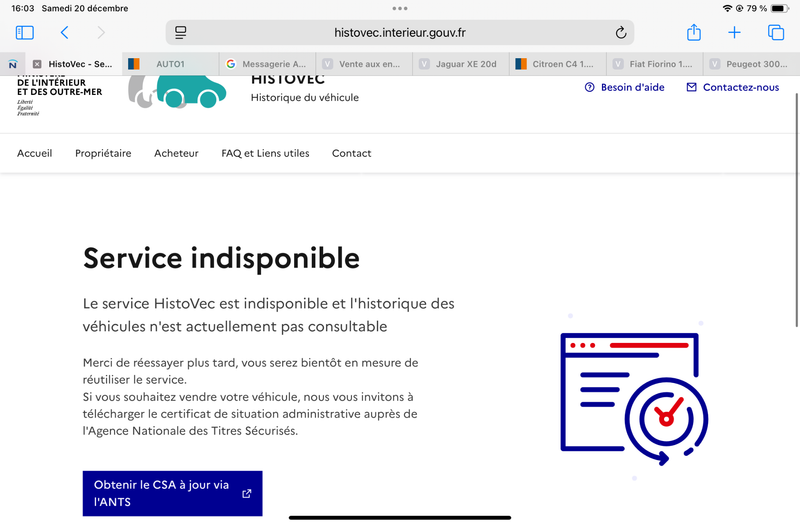Viewport: 800px width, 525px height.
Task: Close the HistoVec tab
Action: coord(37,64)
